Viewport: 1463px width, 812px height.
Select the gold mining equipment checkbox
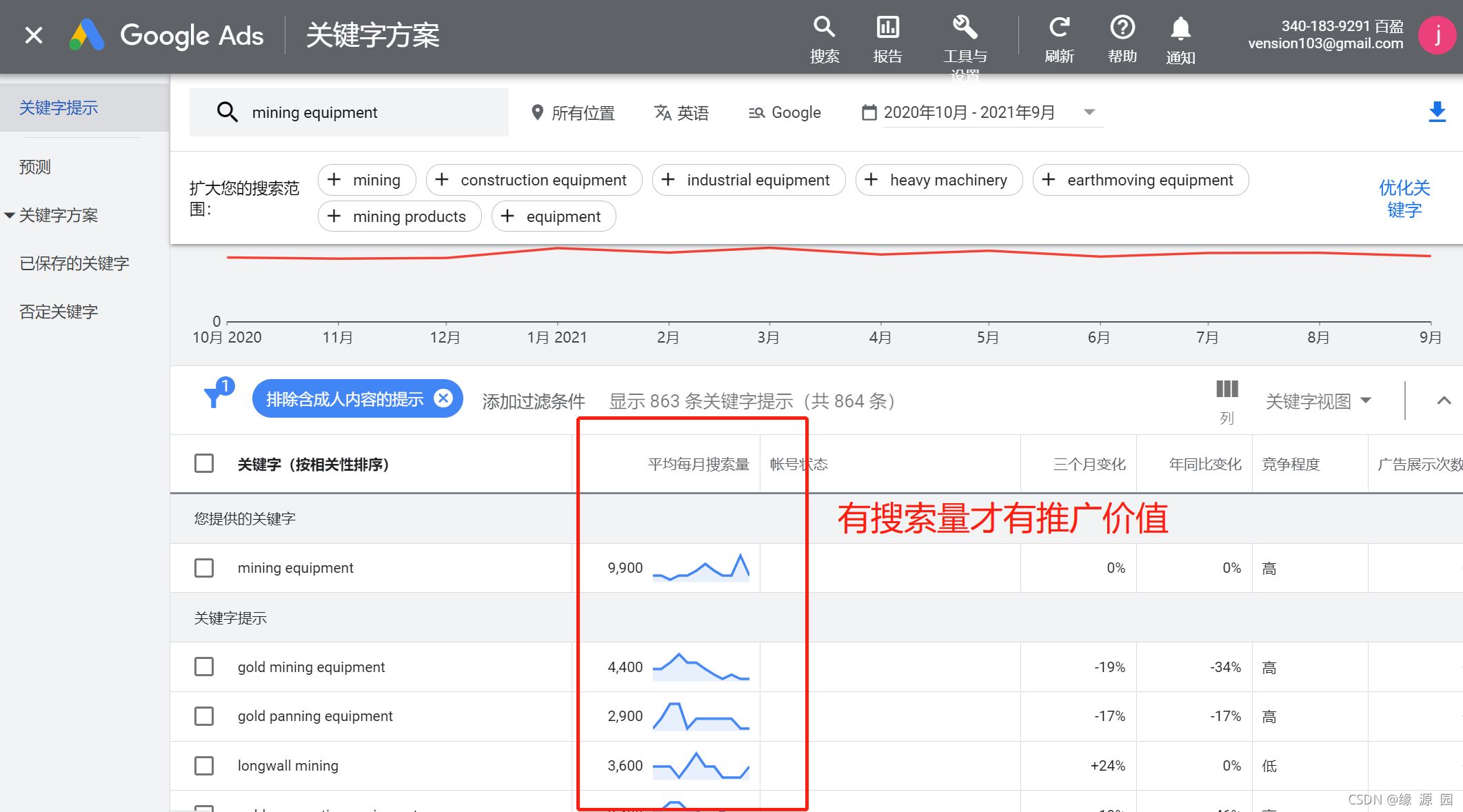pos(204,667)
